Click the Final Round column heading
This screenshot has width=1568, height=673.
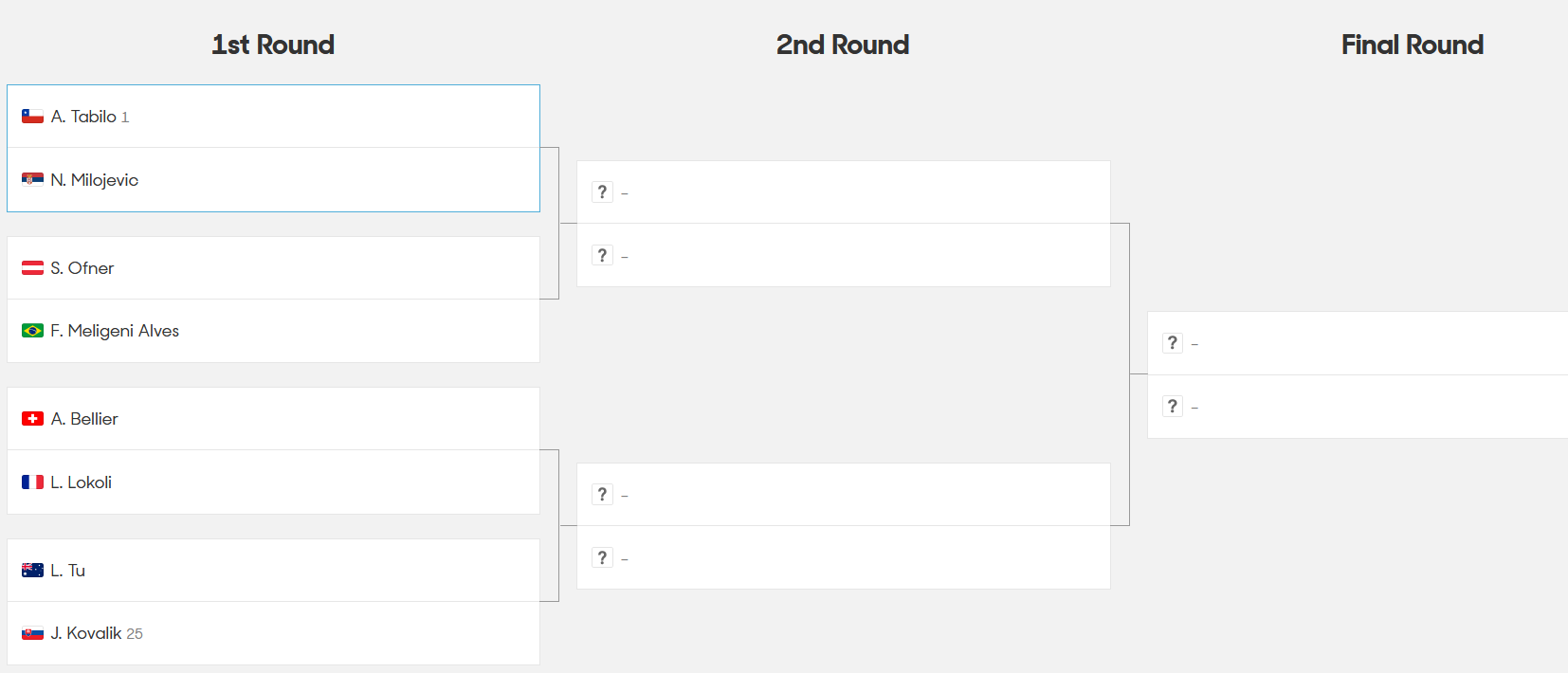[x=1413, y=45]
